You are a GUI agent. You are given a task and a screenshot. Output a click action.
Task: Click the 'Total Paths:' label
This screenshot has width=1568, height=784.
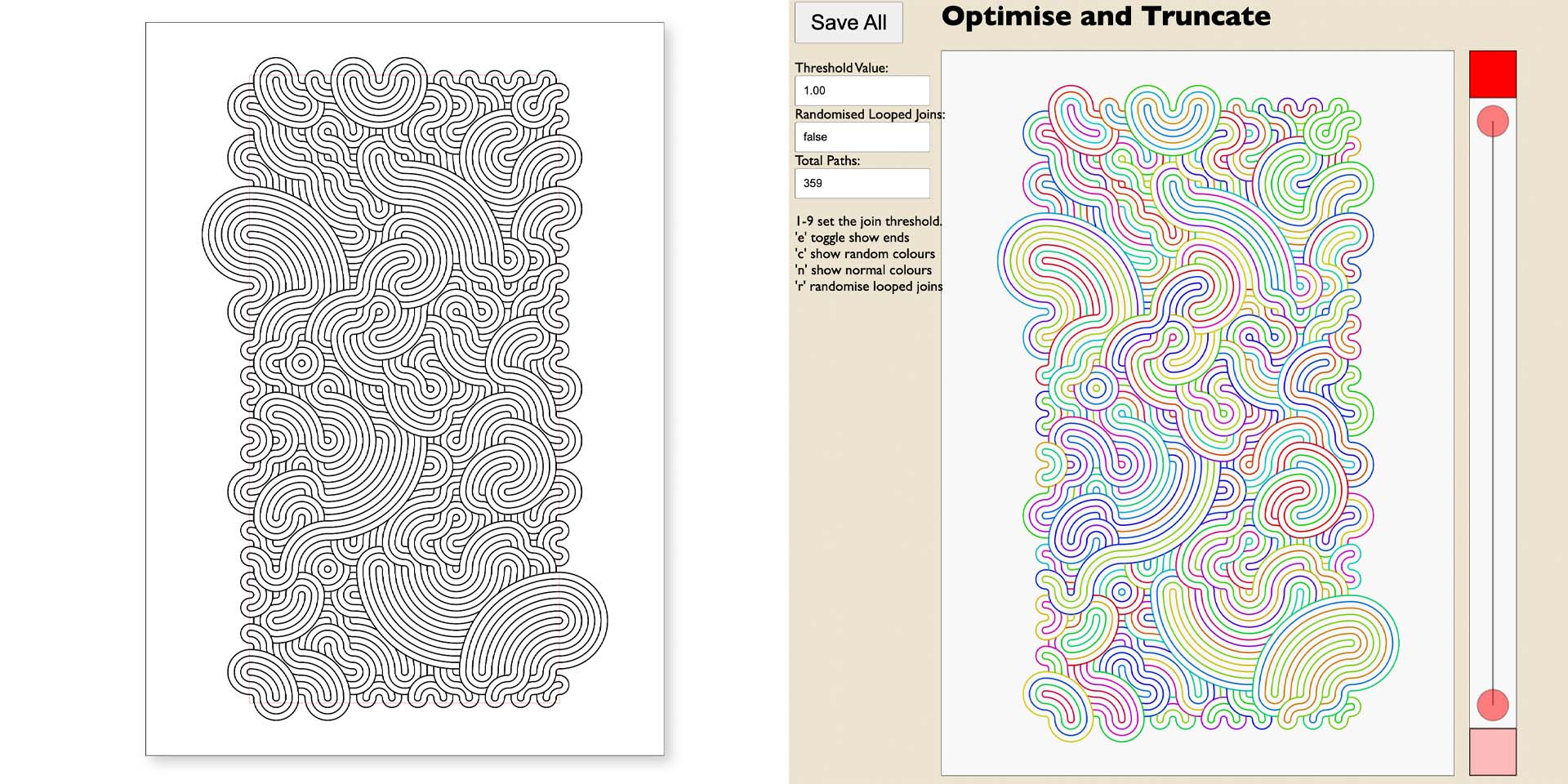click(827, 161)
